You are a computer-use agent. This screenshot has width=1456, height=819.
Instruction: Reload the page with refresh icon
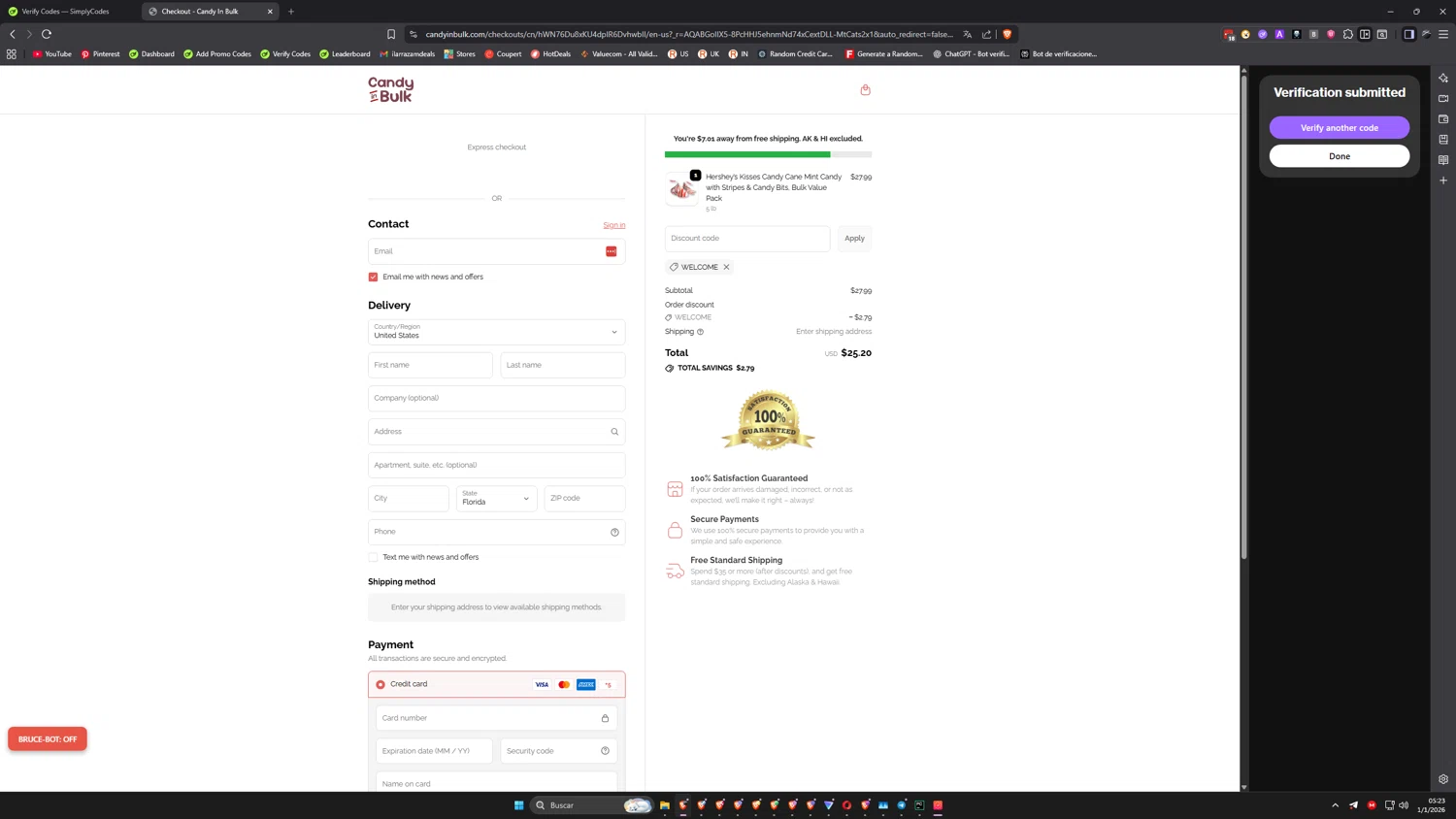[47, 34]
